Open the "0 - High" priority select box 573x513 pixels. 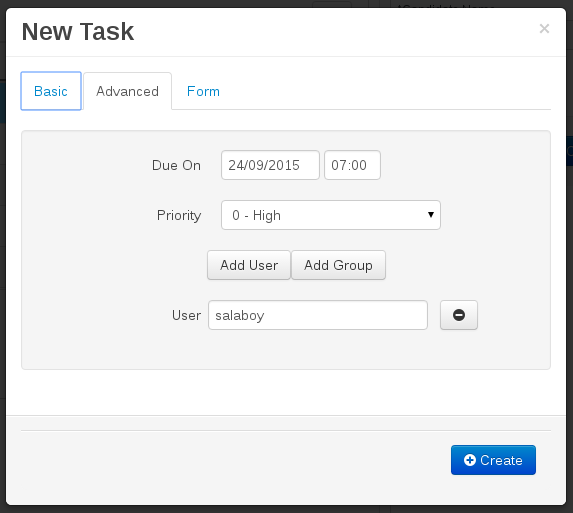331,215
